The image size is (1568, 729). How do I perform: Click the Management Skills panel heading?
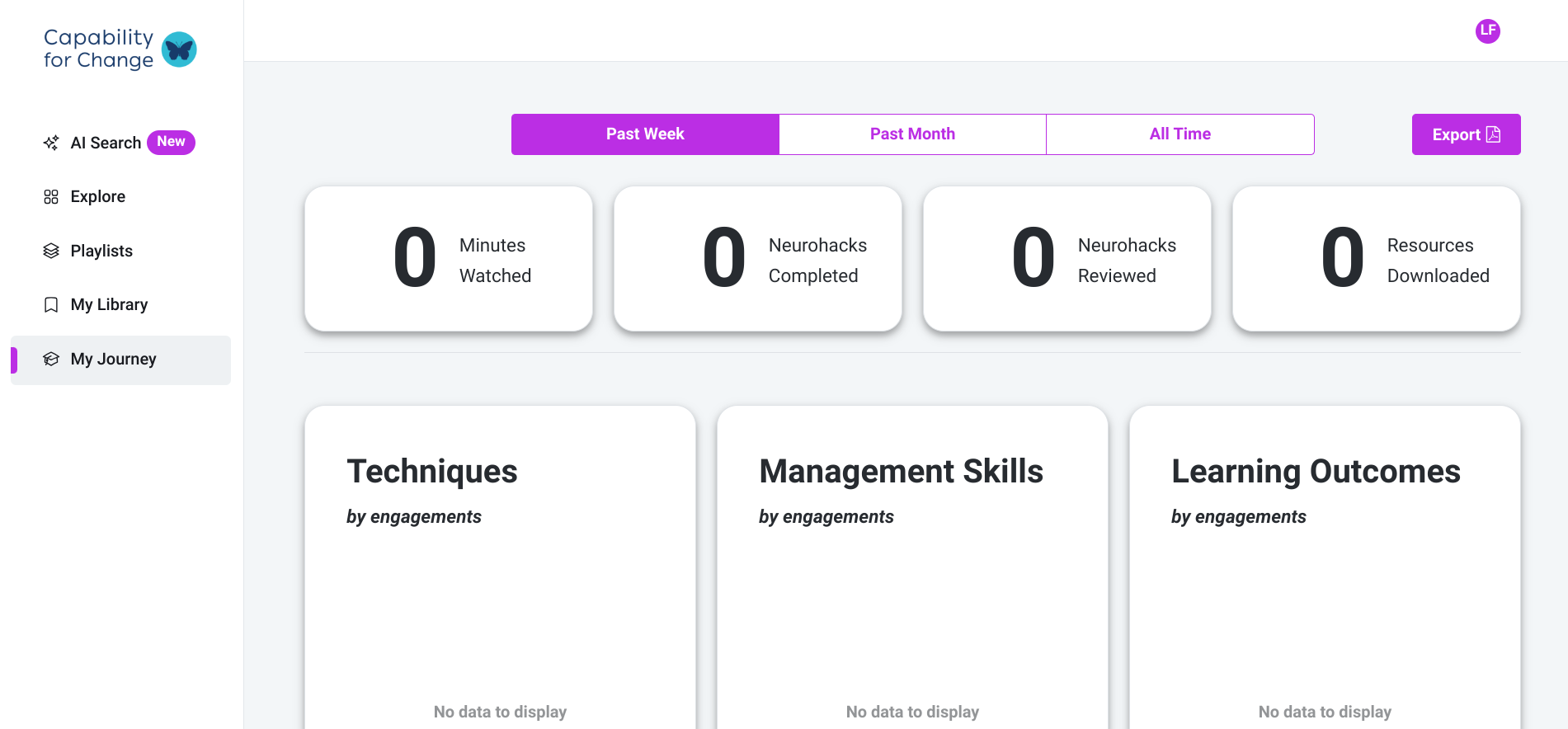tap(901, 472)
